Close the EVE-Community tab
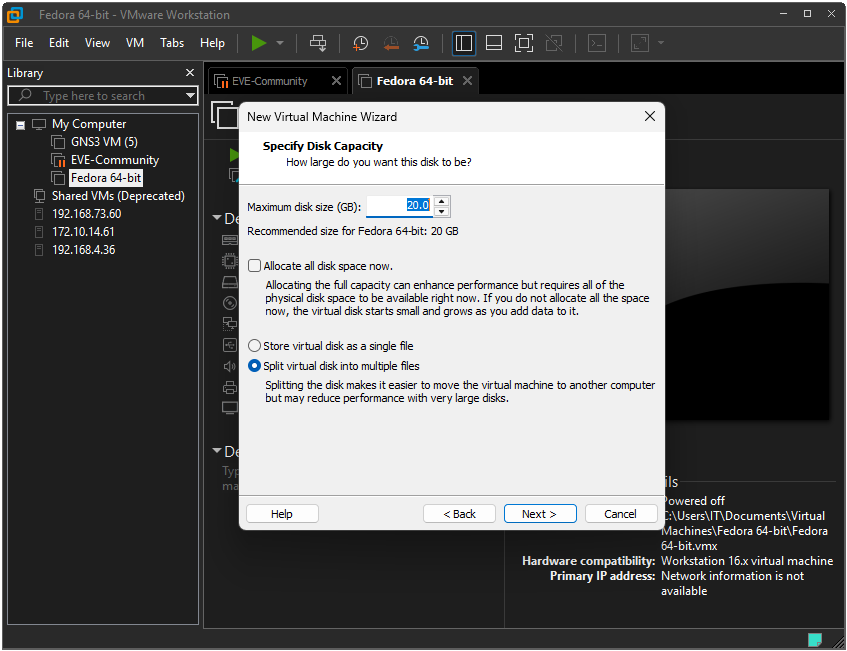The width and height of the screenshot is (847, 651). pos(336,80)
